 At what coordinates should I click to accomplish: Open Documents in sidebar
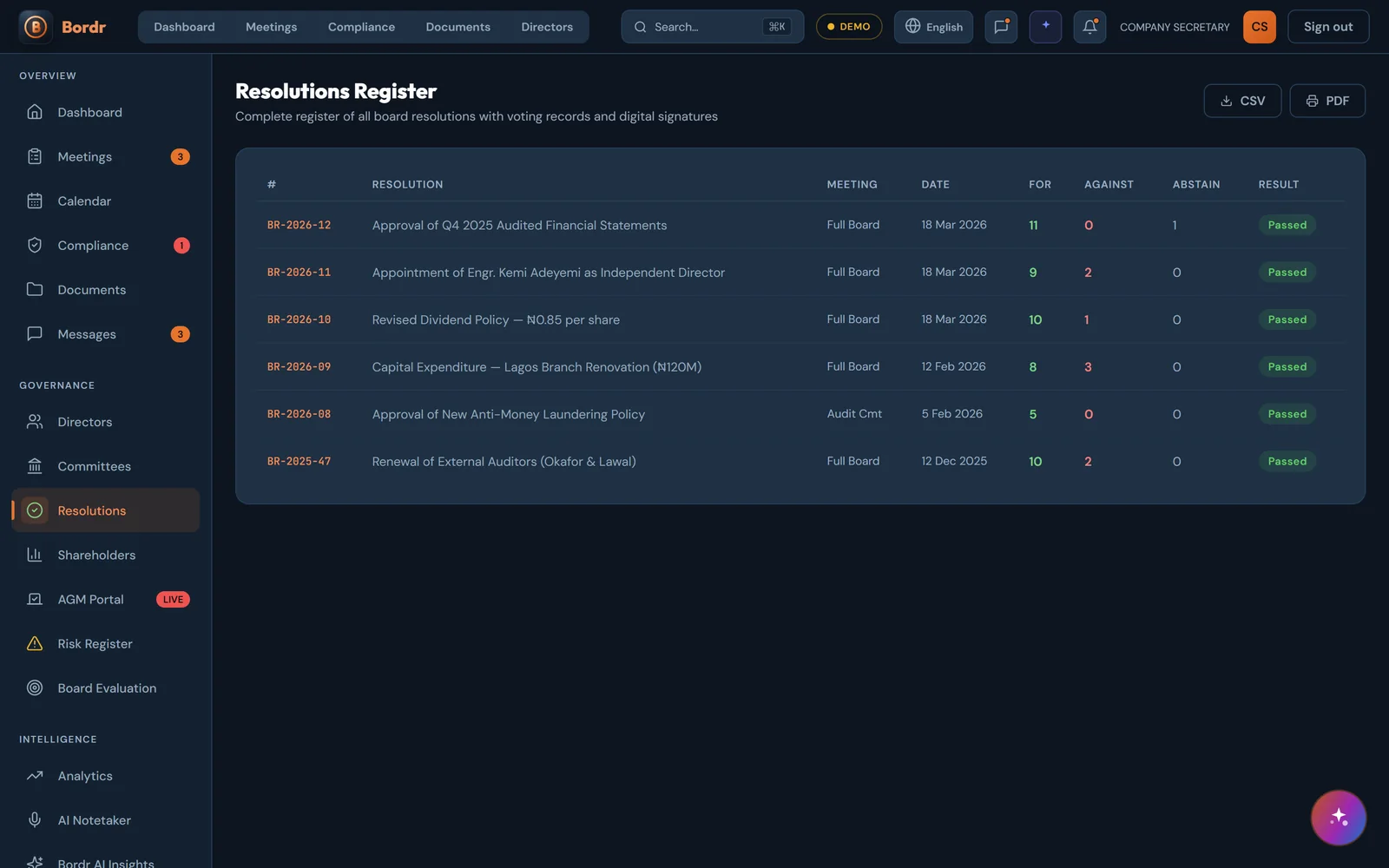(105, 289)
